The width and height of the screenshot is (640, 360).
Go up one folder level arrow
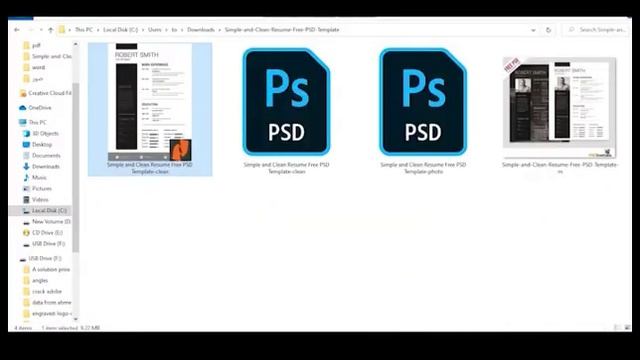(x=51, y=30)
